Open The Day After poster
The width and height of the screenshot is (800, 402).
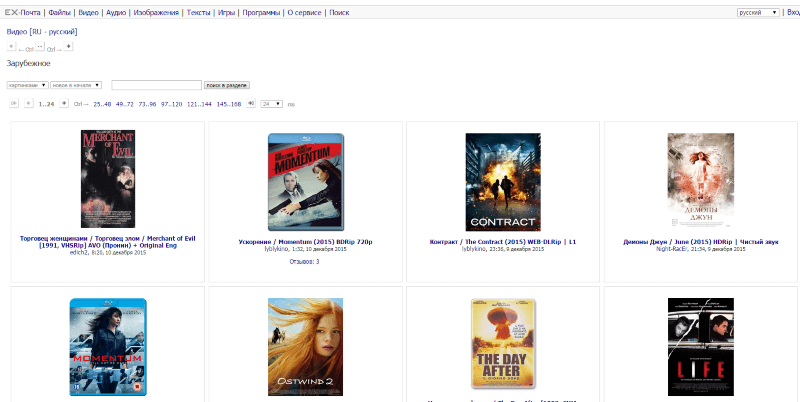pos(503,344)
